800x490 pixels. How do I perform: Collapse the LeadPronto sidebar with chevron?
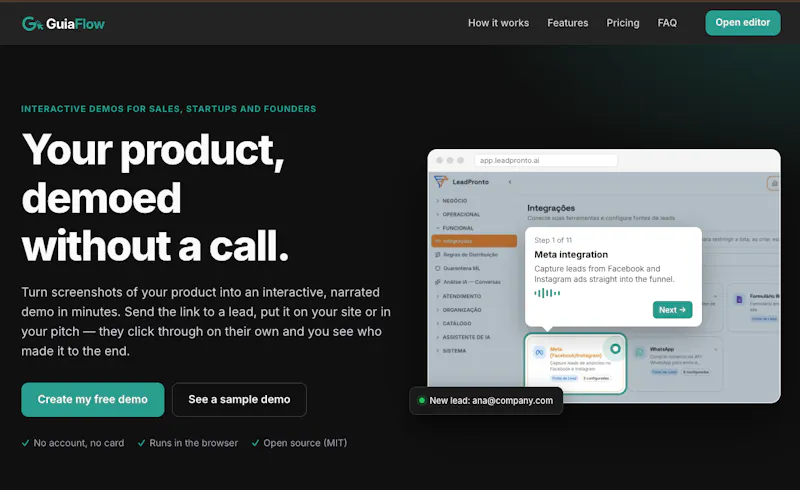(x=510, y=182)
